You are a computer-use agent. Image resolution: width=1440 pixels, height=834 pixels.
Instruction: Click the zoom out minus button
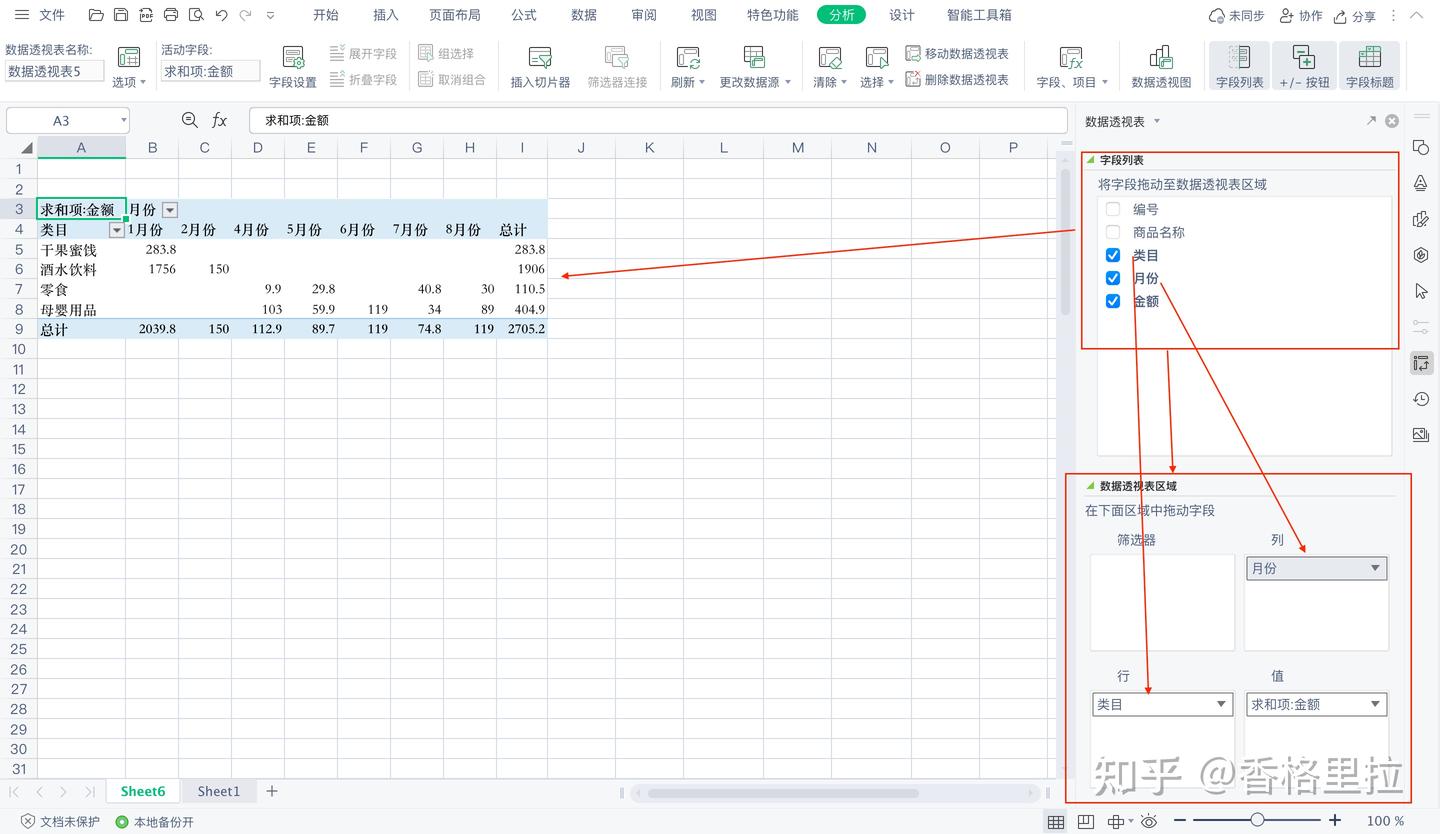[x=1181, y=820]
